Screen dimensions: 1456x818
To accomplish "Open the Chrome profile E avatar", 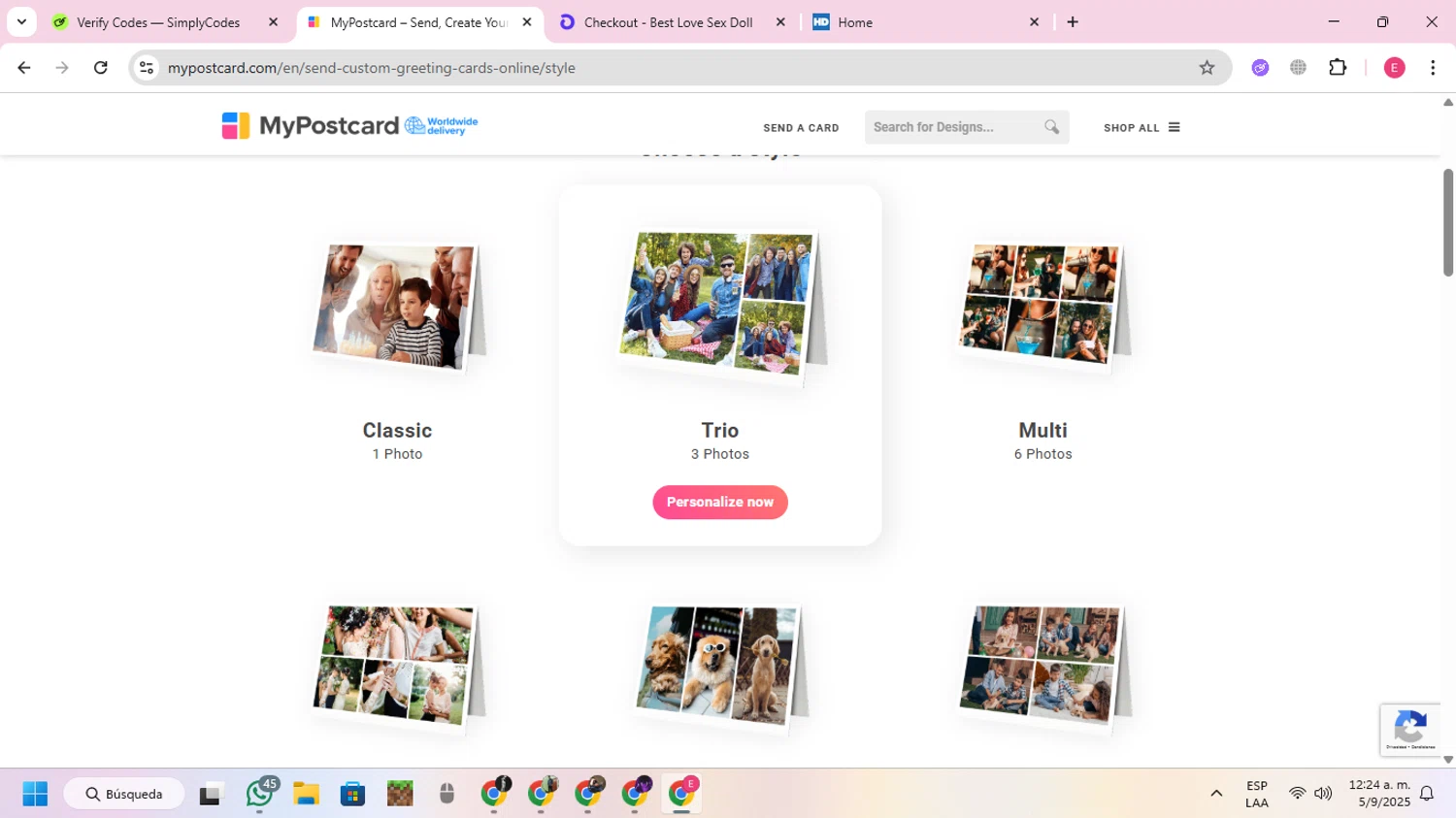I will point(1395,68).
